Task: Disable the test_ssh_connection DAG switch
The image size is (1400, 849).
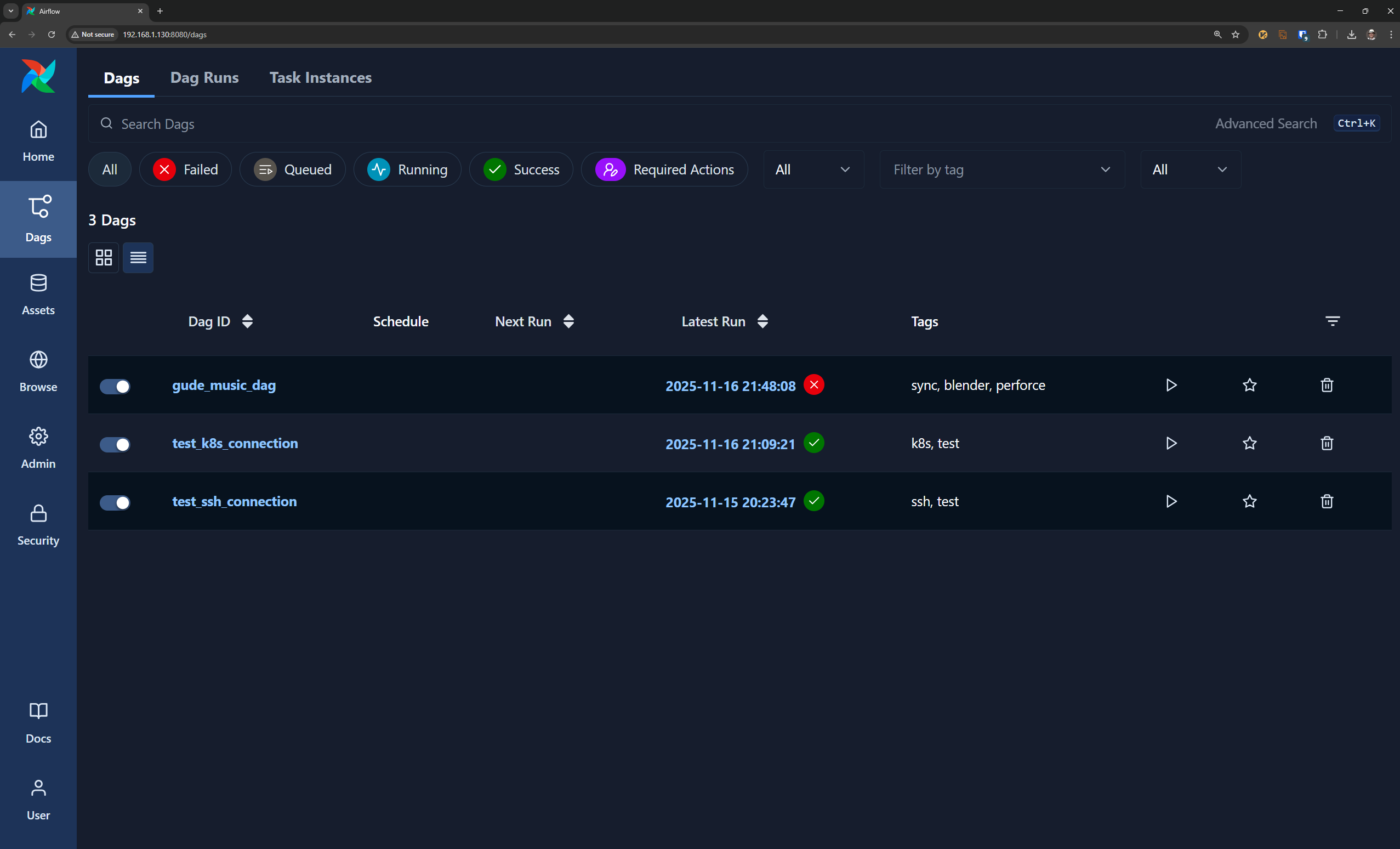Action: point(115,502)
